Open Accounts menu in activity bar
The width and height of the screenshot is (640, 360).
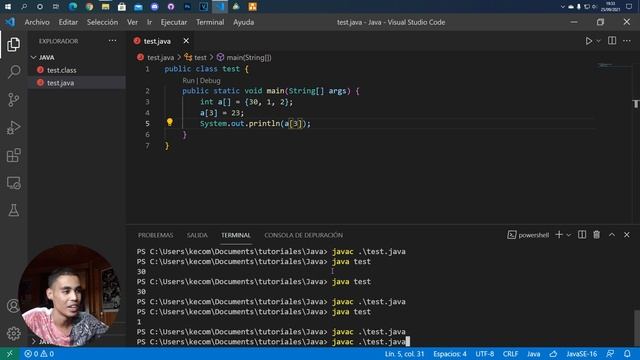(x=13, y=306)
